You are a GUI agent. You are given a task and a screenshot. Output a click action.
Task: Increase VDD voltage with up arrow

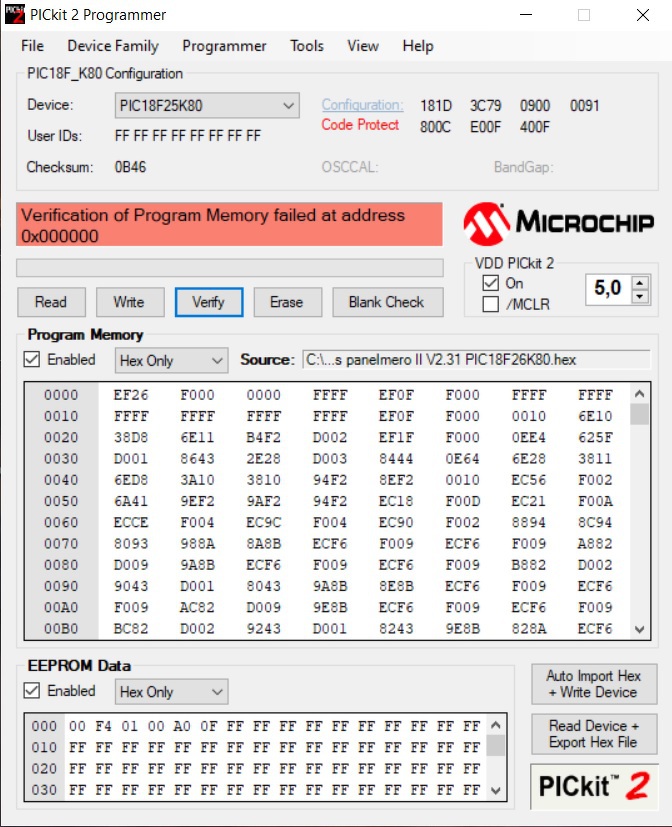(640, 283)
